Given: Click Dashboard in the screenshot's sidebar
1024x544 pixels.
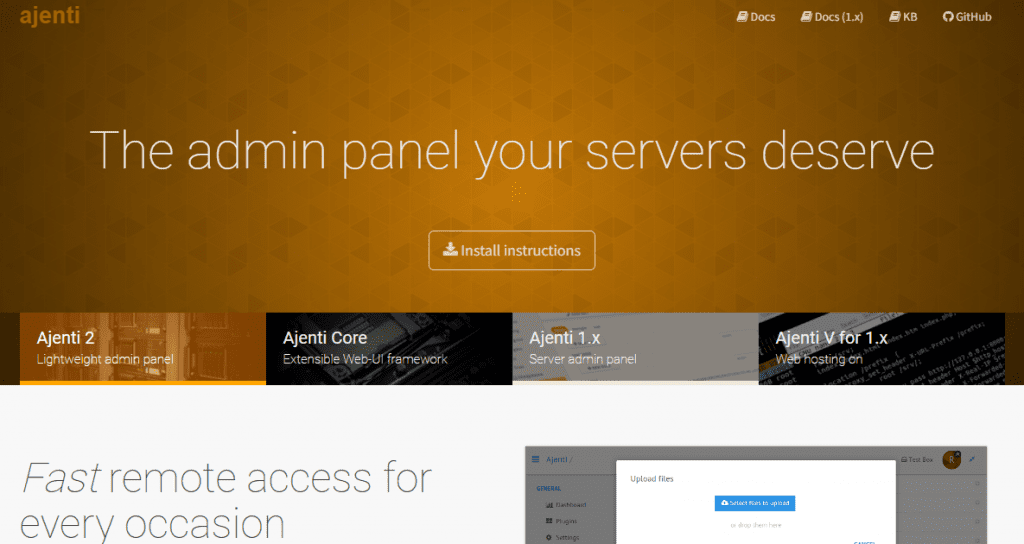Looking at the screenshot, I should click(x=566, y=505).
